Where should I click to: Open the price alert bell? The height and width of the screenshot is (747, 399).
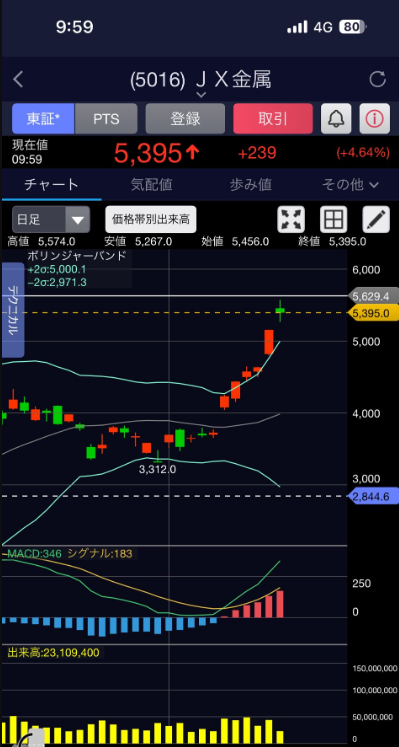[336, 118]
